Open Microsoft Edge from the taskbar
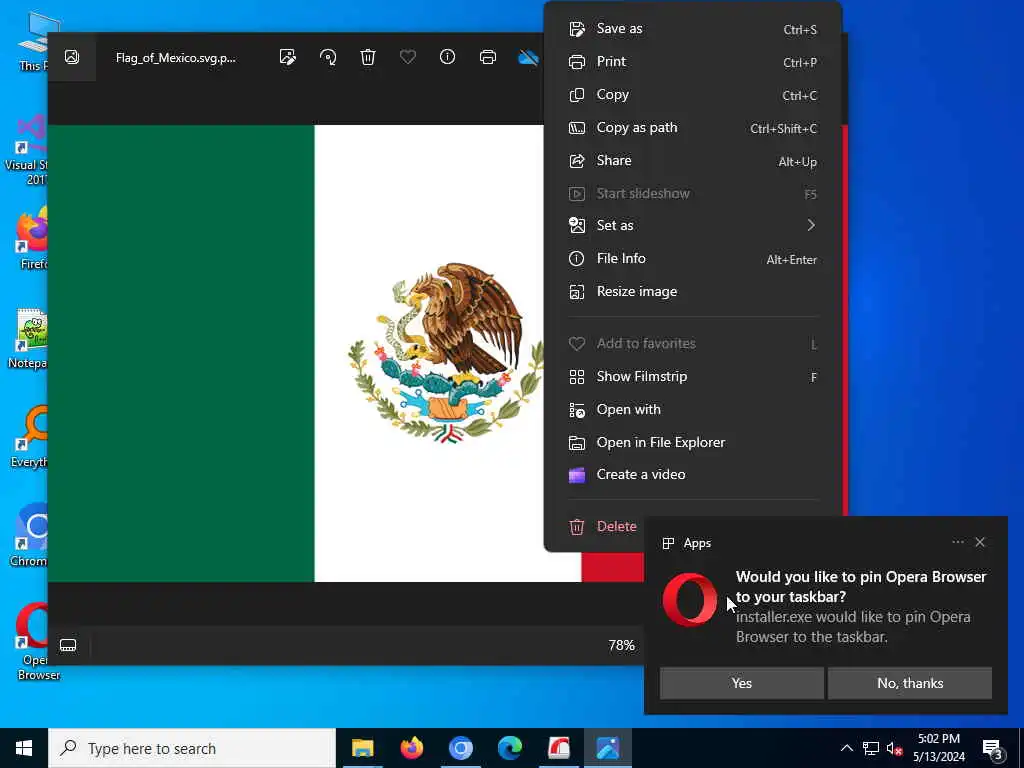The image size is (1024, 768). click(509, 748)
